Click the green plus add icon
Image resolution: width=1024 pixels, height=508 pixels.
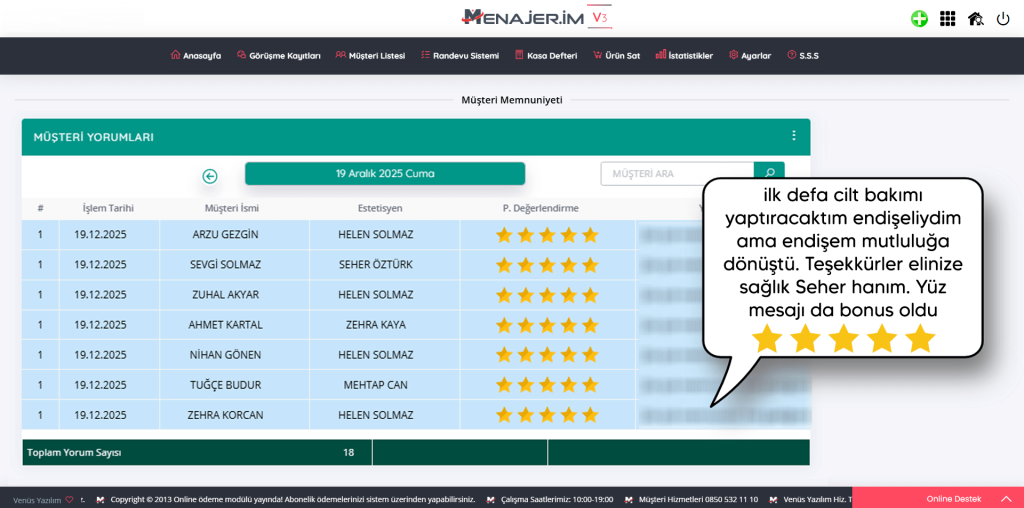919,18
